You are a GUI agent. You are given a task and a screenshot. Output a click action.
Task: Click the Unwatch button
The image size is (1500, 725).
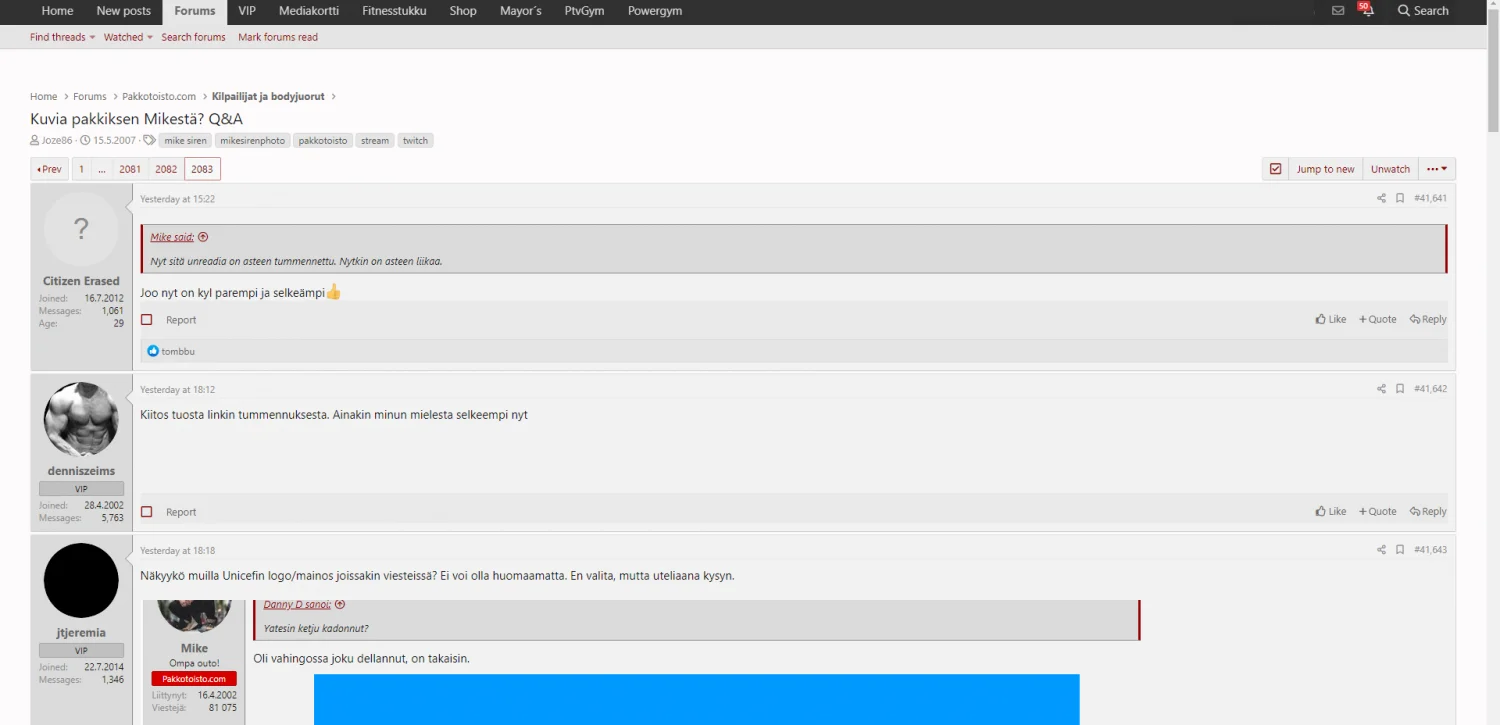tap(1390, 168)
